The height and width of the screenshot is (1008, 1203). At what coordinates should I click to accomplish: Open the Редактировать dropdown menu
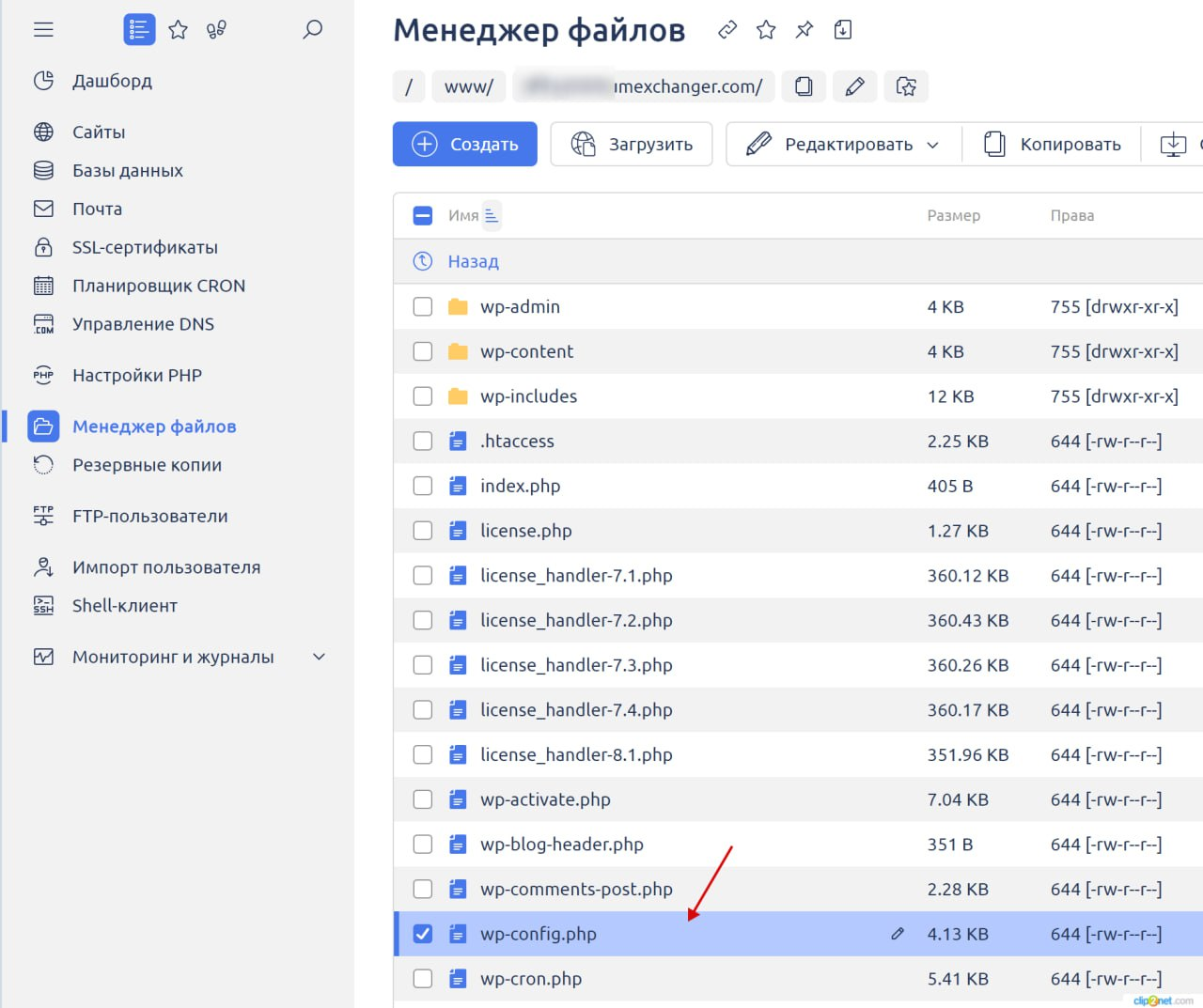point(843,145)
